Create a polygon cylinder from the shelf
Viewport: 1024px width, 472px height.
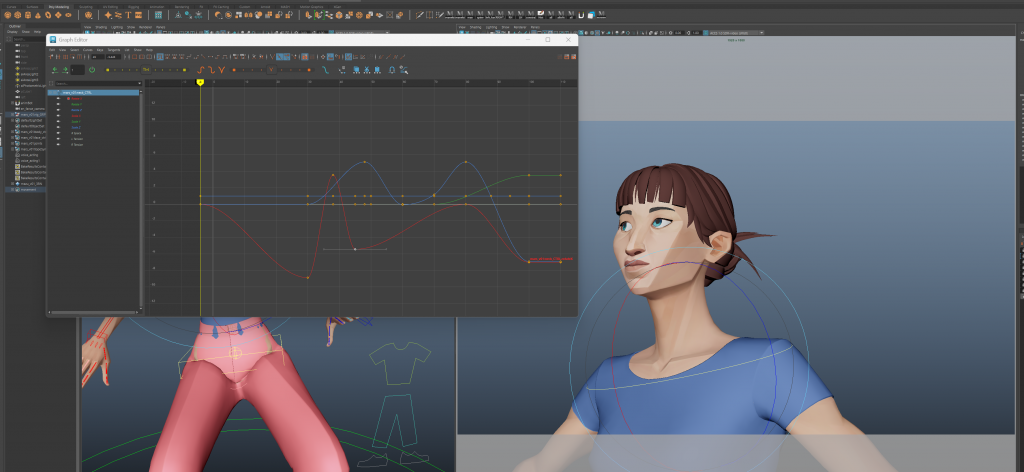[x=28, y=15]
